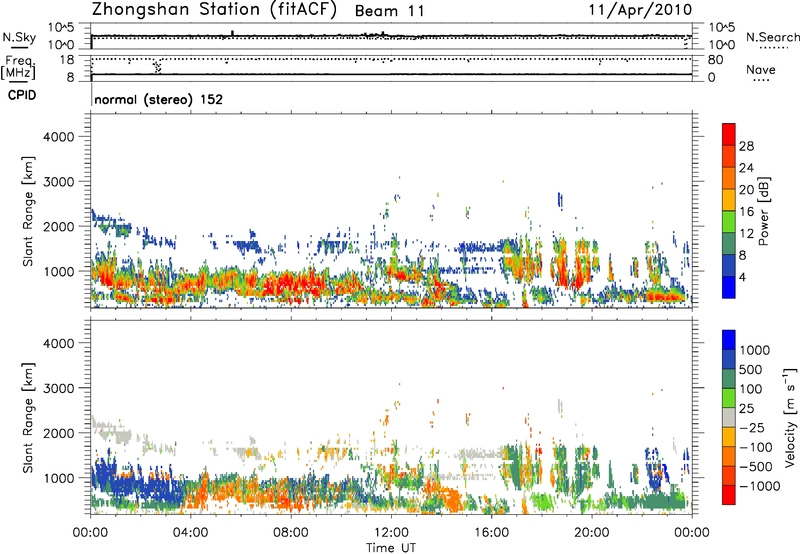
Task: Click the velocity panel "Slant Range [km]" label
Action: tap(28, 418)
